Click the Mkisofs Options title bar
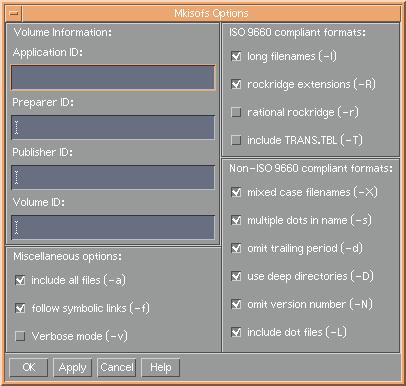This screenshot has height=386, width=406. (211, 13)
